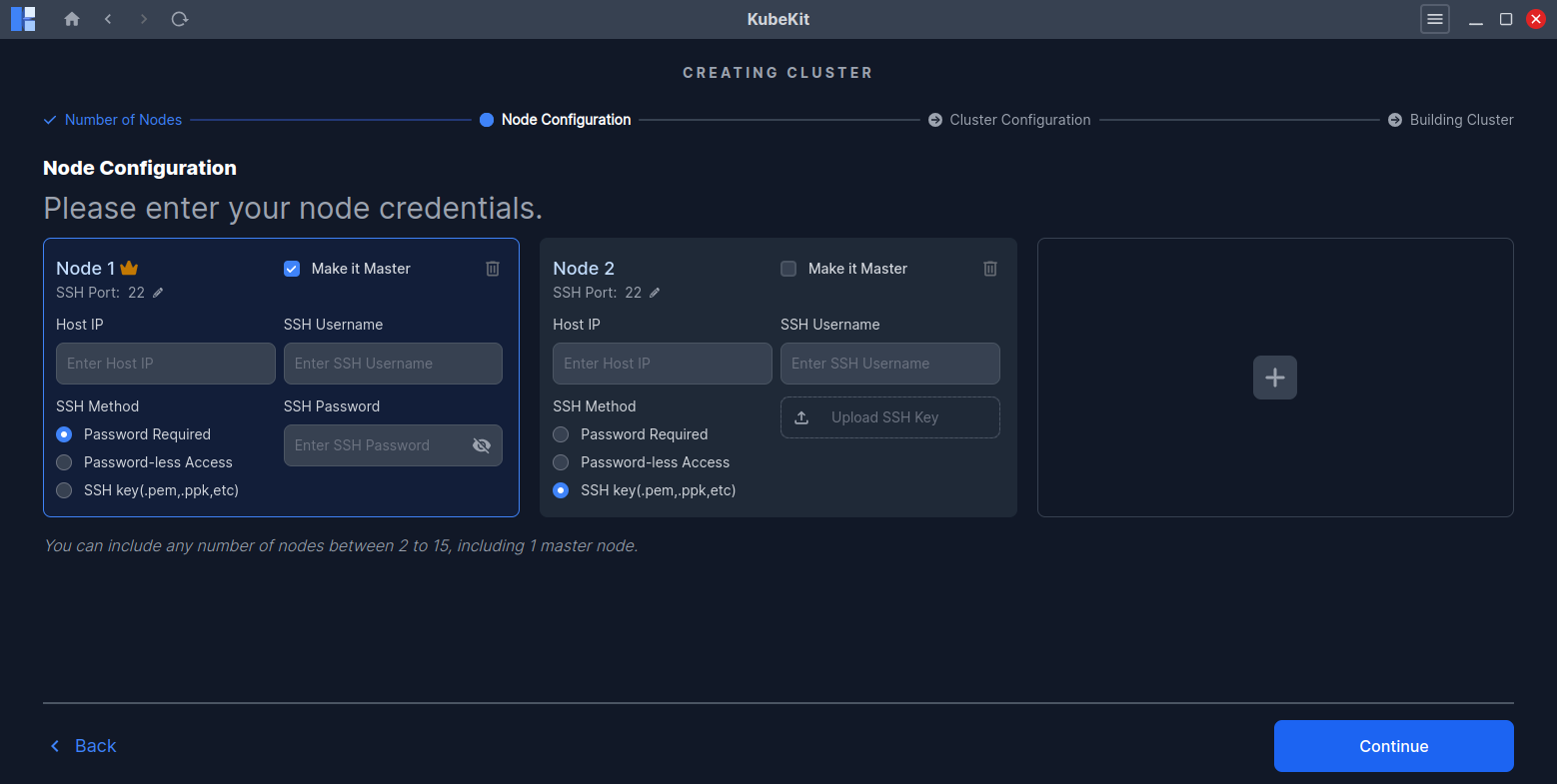The image size is (1557, 784).
Task: Click the KubeKit logo icon
Action: pos(22,19)
